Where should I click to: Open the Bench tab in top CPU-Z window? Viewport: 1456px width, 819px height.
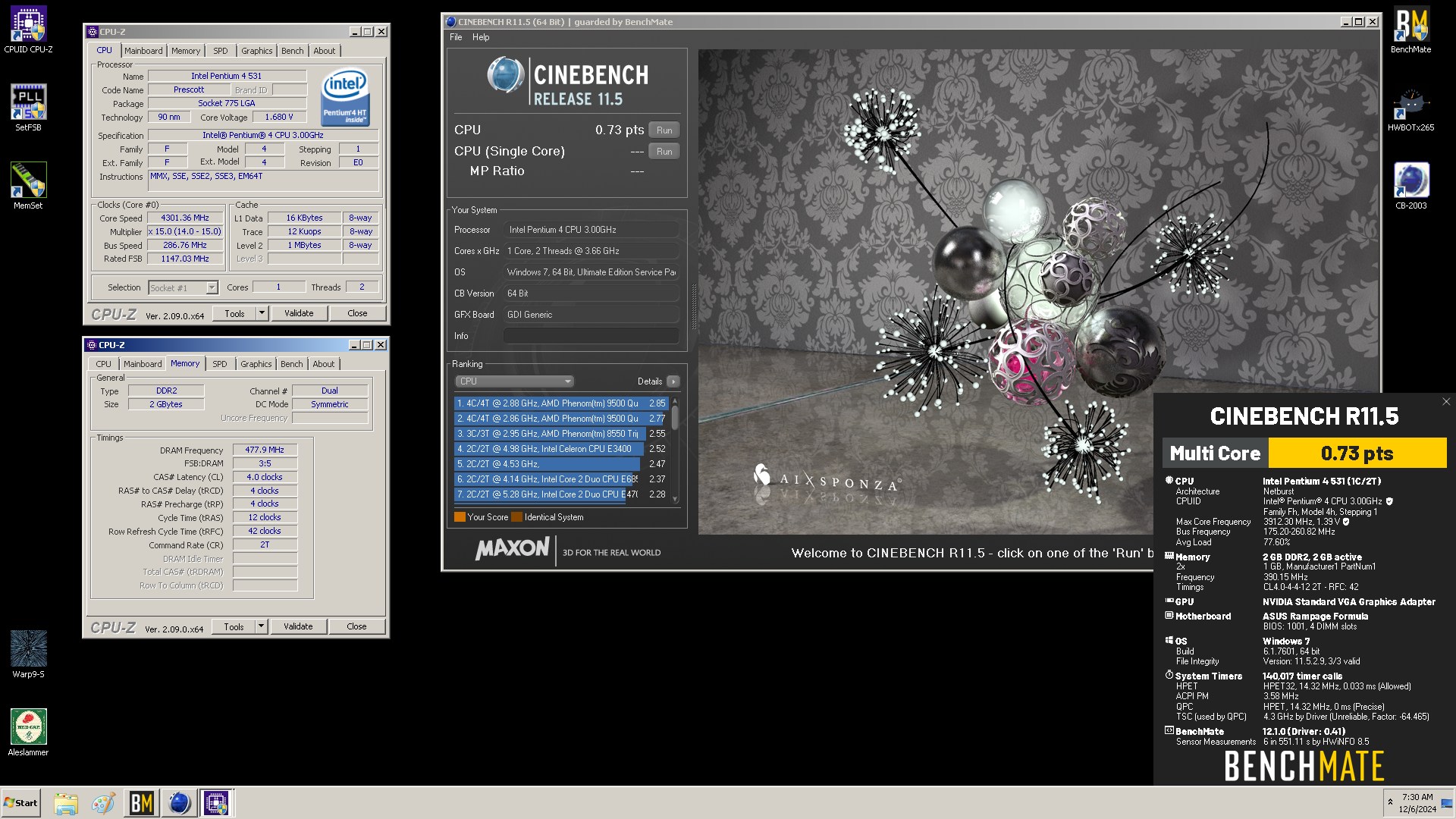(292, 51)
